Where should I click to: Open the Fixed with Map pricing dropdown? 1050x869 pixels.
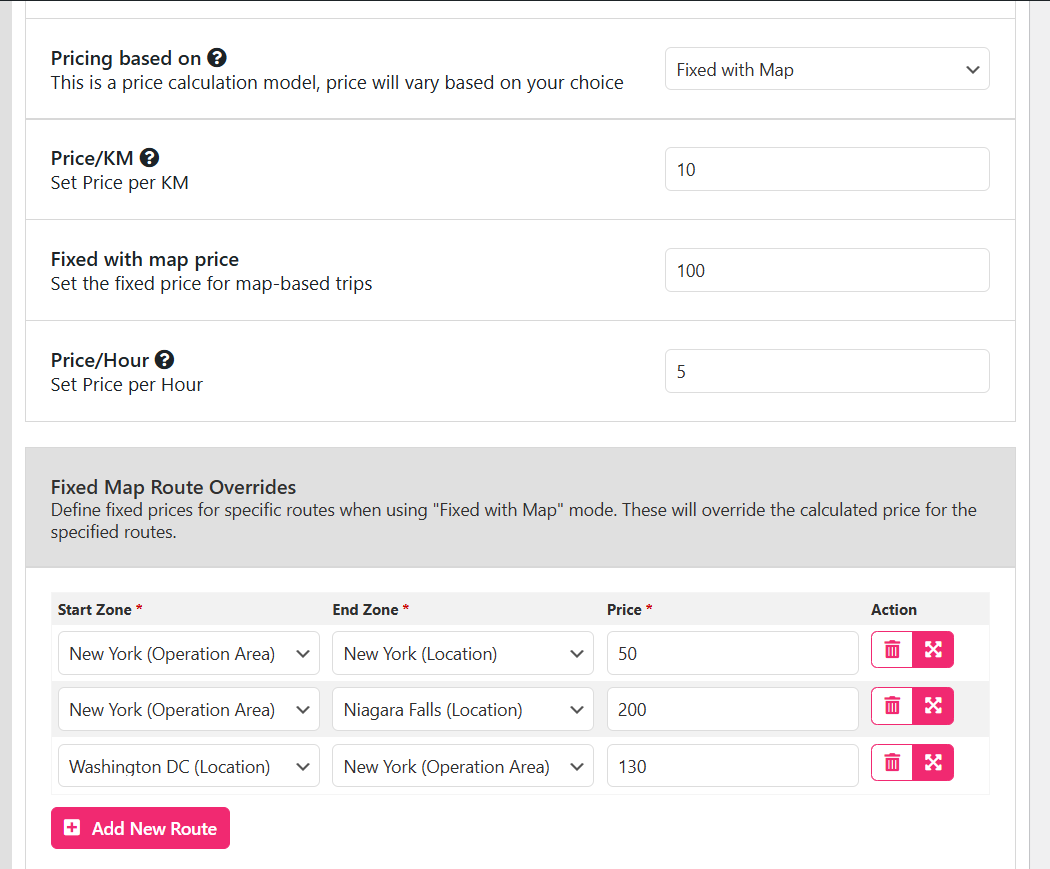click(x=826, y=69)
